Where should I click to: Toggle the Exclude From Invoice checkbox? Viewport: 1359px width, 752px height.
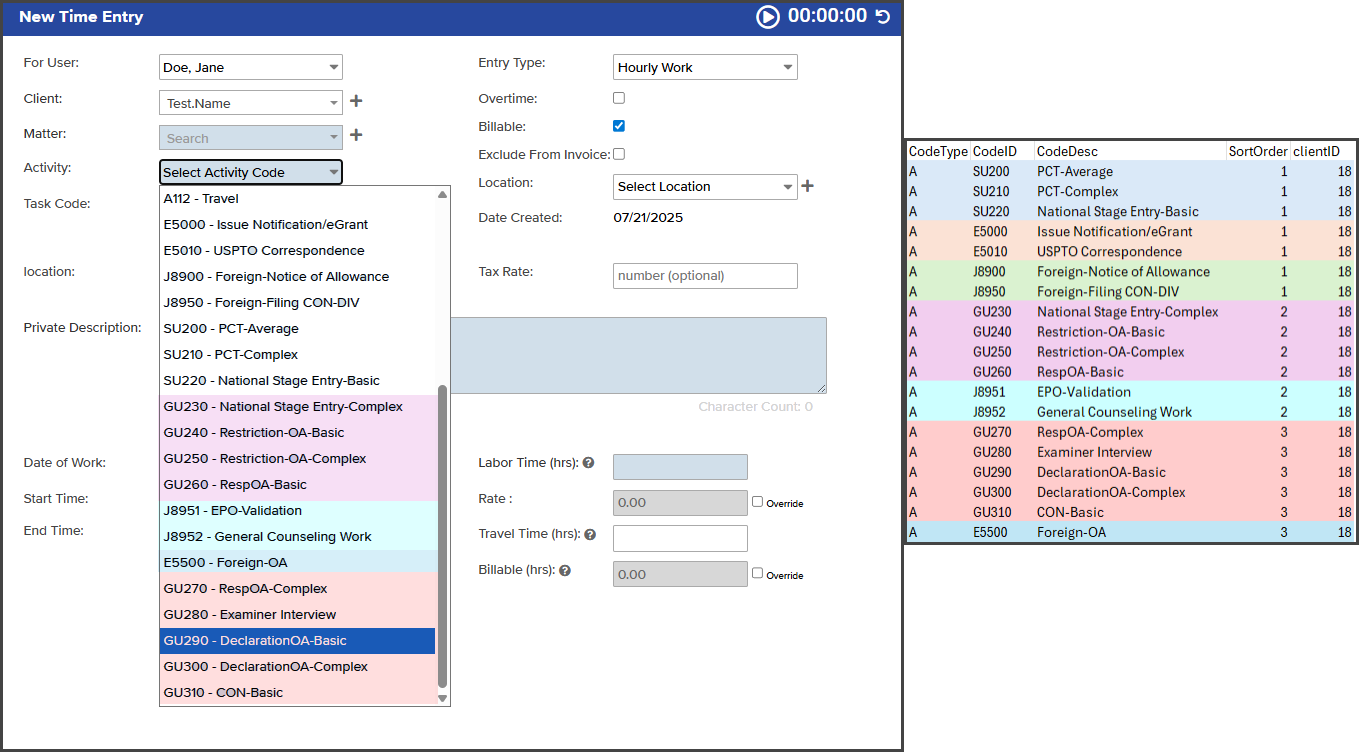tap(619, 154)
